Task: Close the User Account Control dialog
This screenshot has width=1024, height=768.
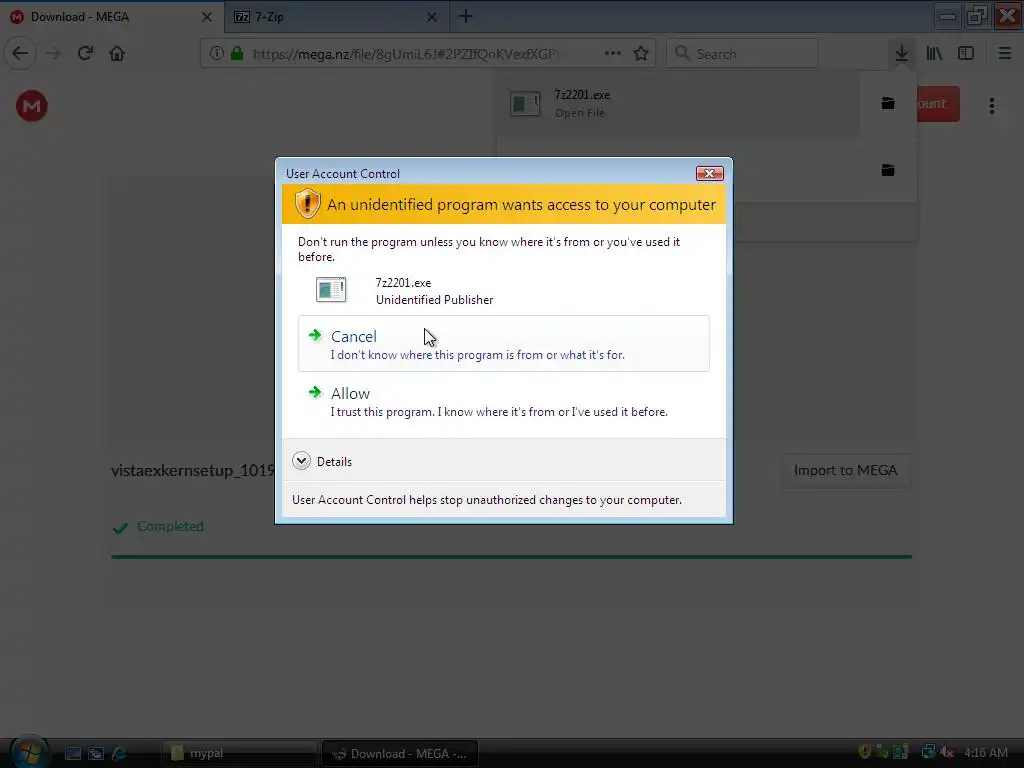Action: click(709, 173)
